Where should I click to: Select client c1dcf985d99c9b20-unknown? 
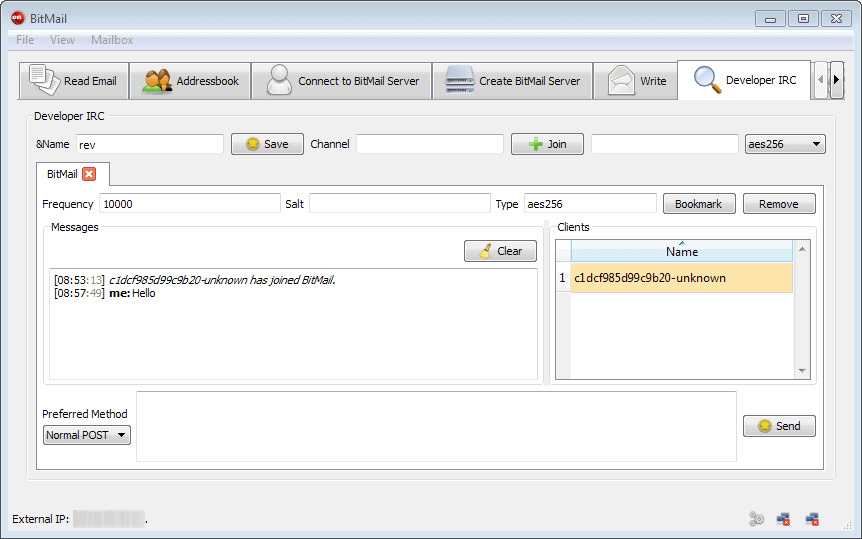coord(682,278)
